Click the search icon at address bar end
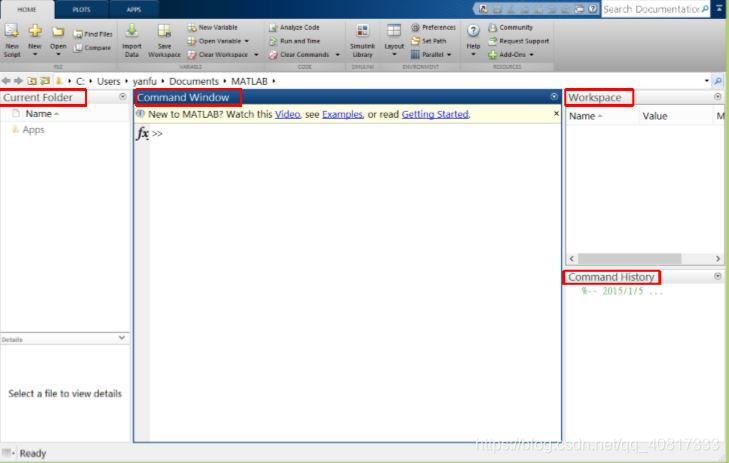 pos(718,81)
